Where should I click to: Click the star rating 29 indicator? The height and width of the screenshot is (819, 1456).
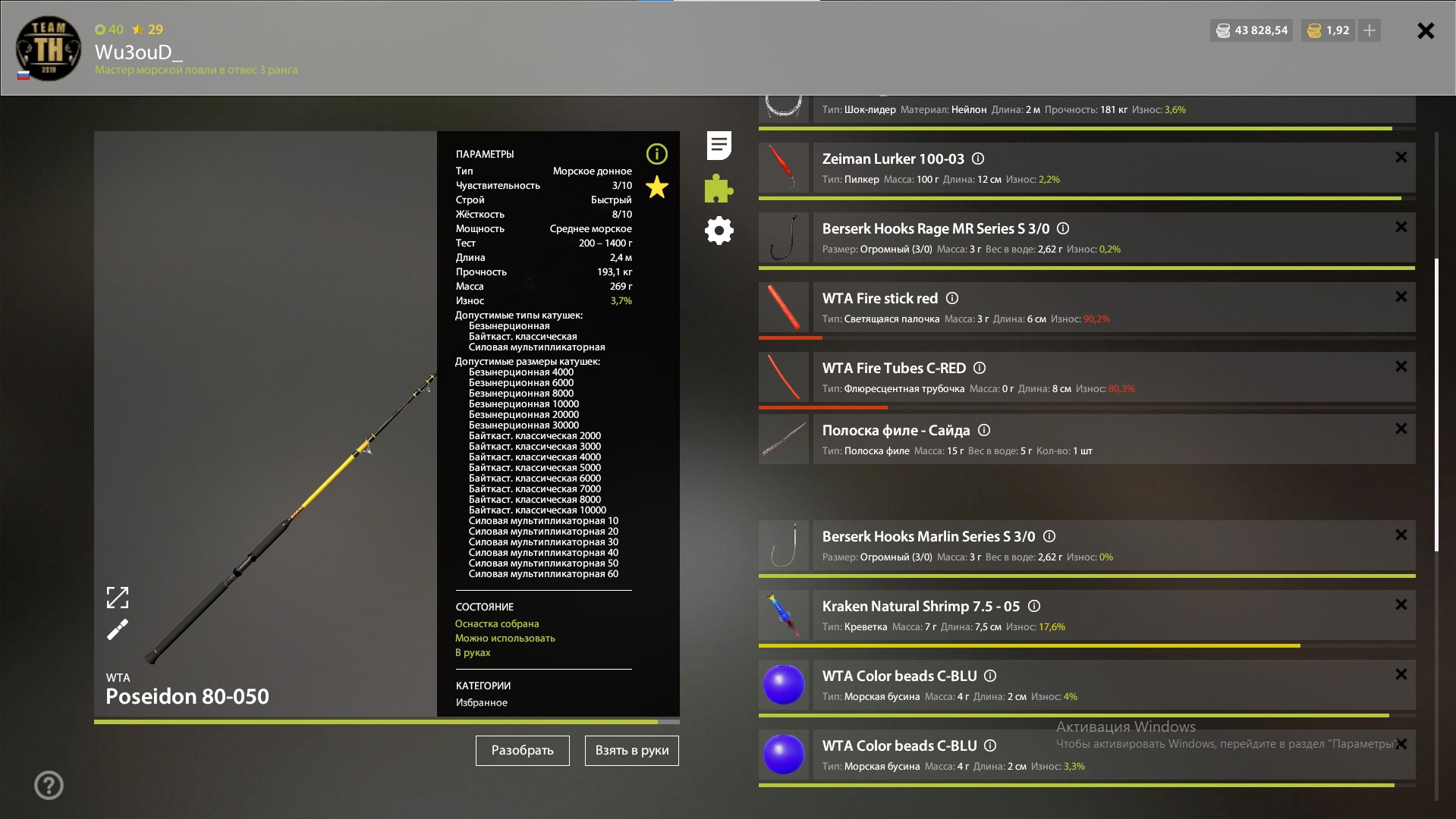[x=147, y=30]
